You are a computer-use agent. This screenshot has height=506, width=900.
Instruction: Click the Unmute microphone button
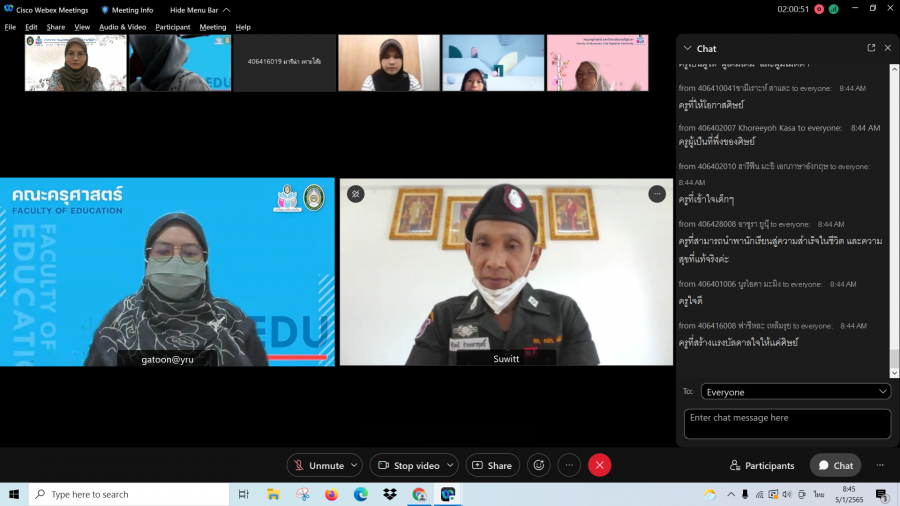[x=318, y=465]
